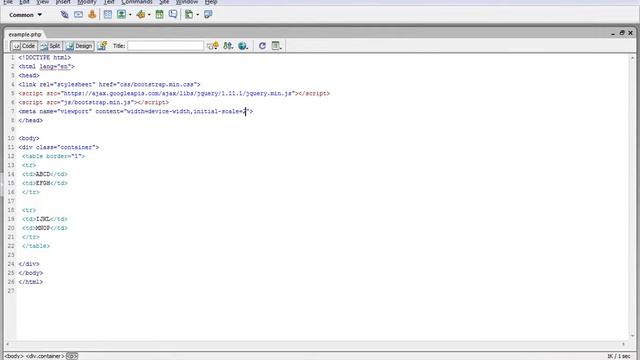Refresh Design view with the refresh icon

262,46
